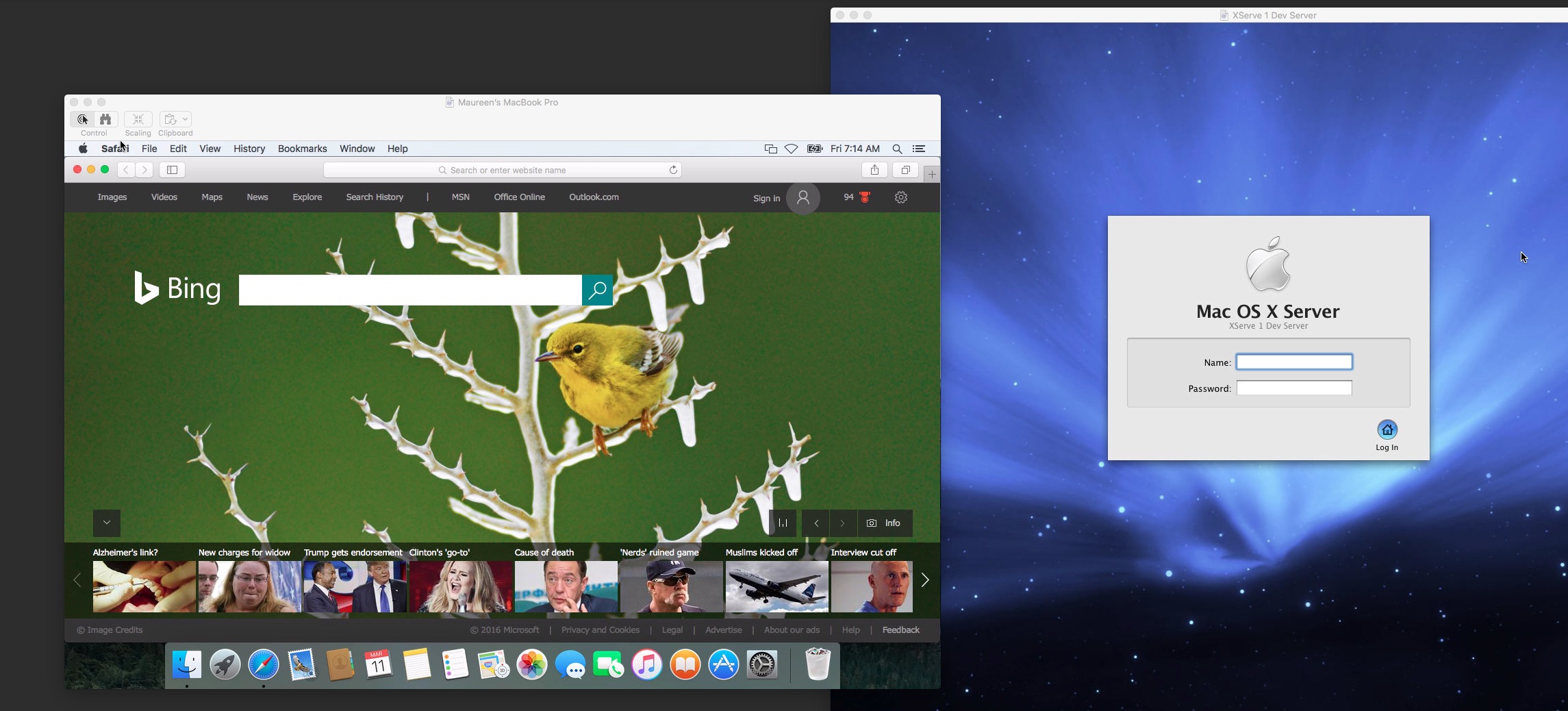Open Bing Rewards points badge

click(x=857, y=197)
